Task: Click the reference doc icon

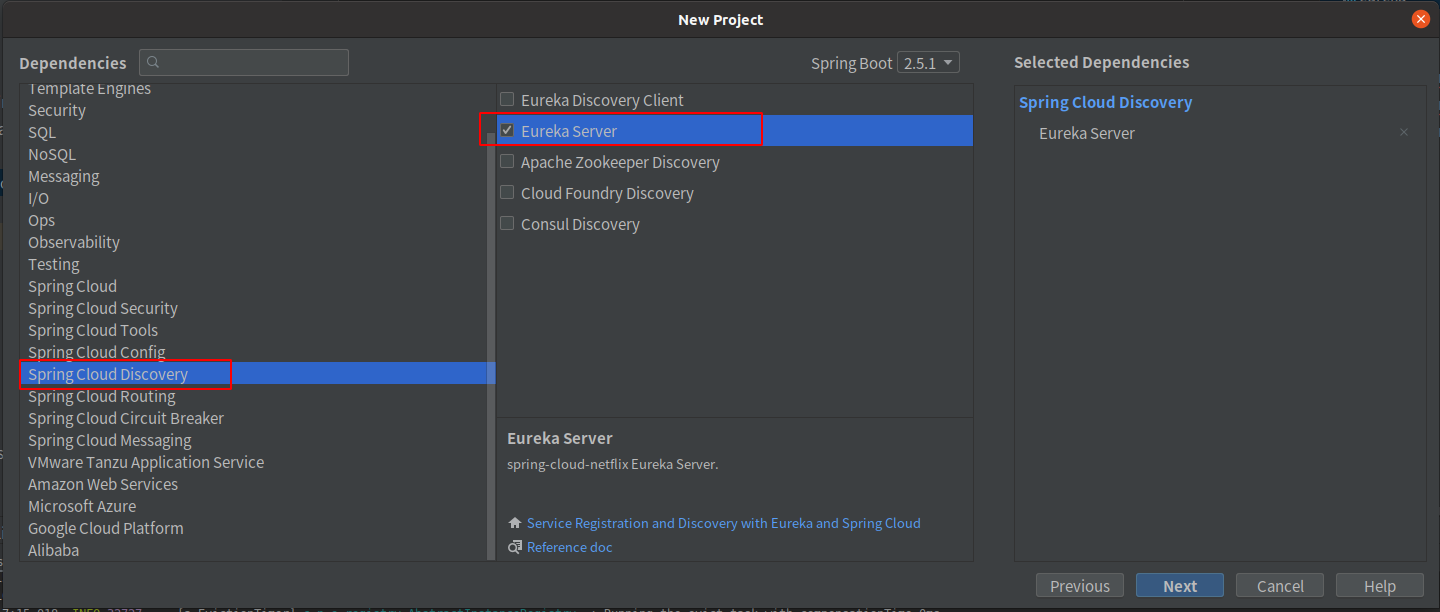Action: click(515, 547)
